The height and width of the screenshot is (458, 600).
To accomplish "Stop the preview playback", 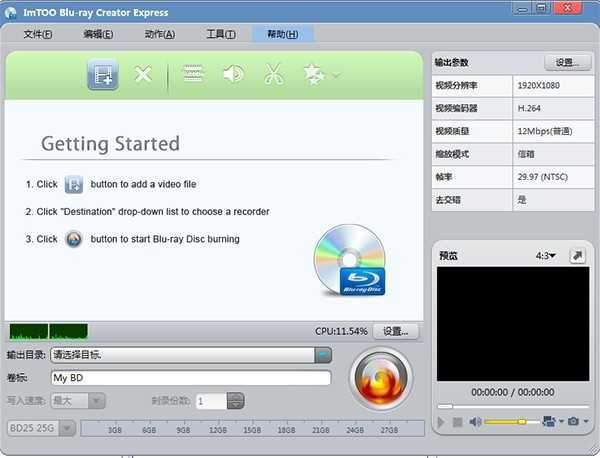I will [x=457, y=422].
